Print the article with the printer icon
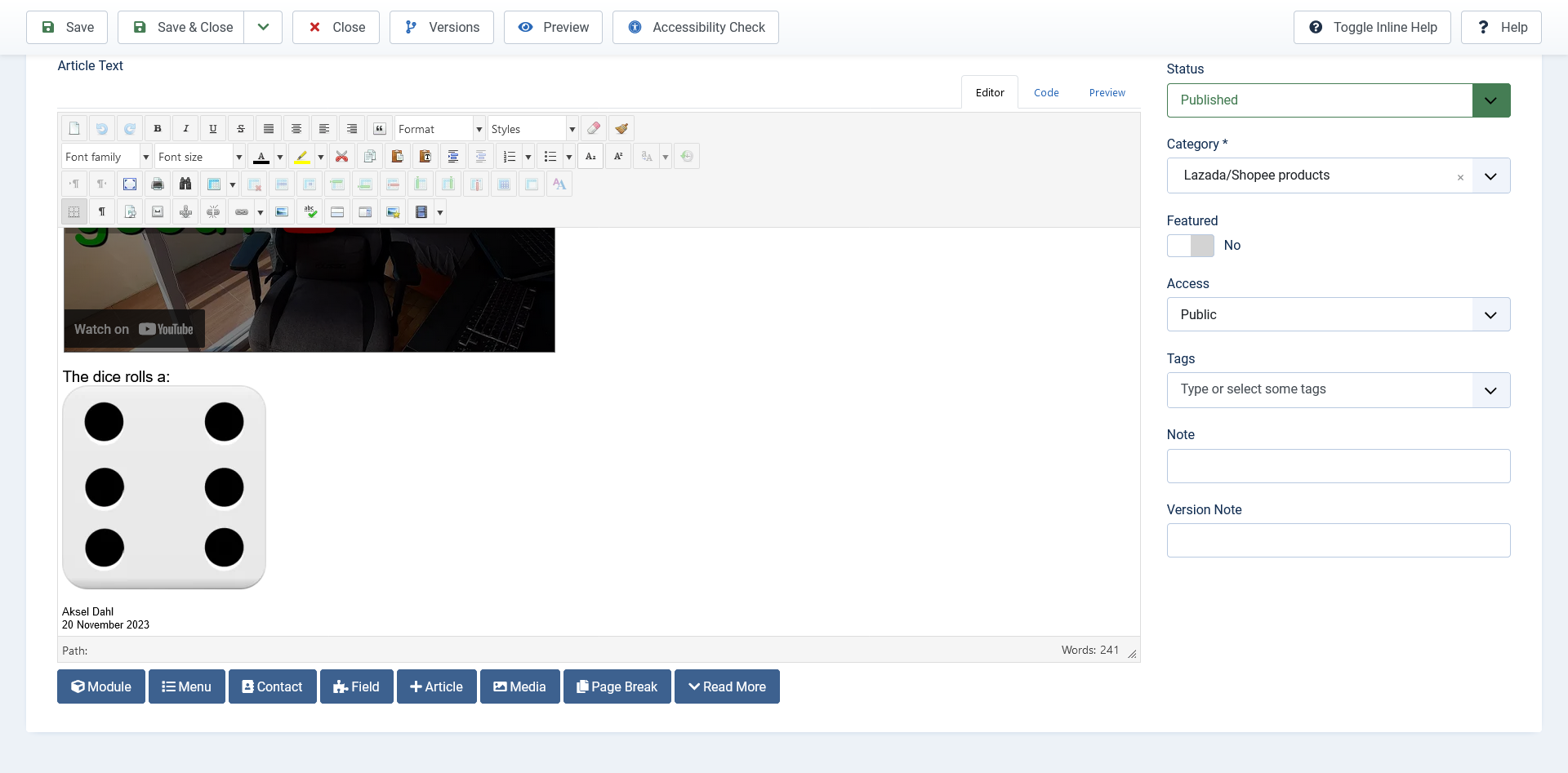Image resolution: width=1568 pixels, height=773 pixels. point(158,184)
